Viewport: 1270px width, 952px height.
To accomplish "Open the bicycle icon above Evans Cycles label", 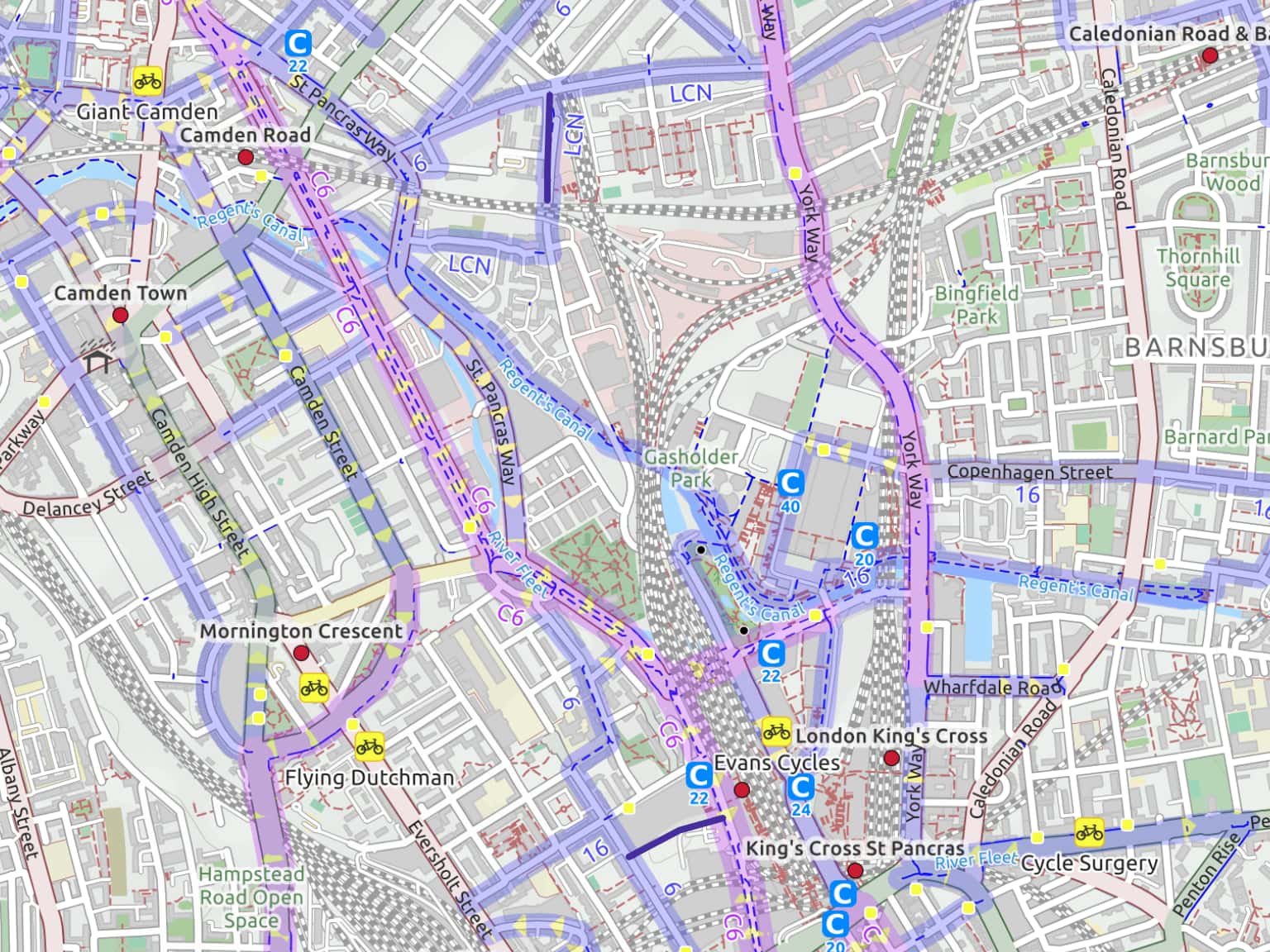I will pos(776,731).
